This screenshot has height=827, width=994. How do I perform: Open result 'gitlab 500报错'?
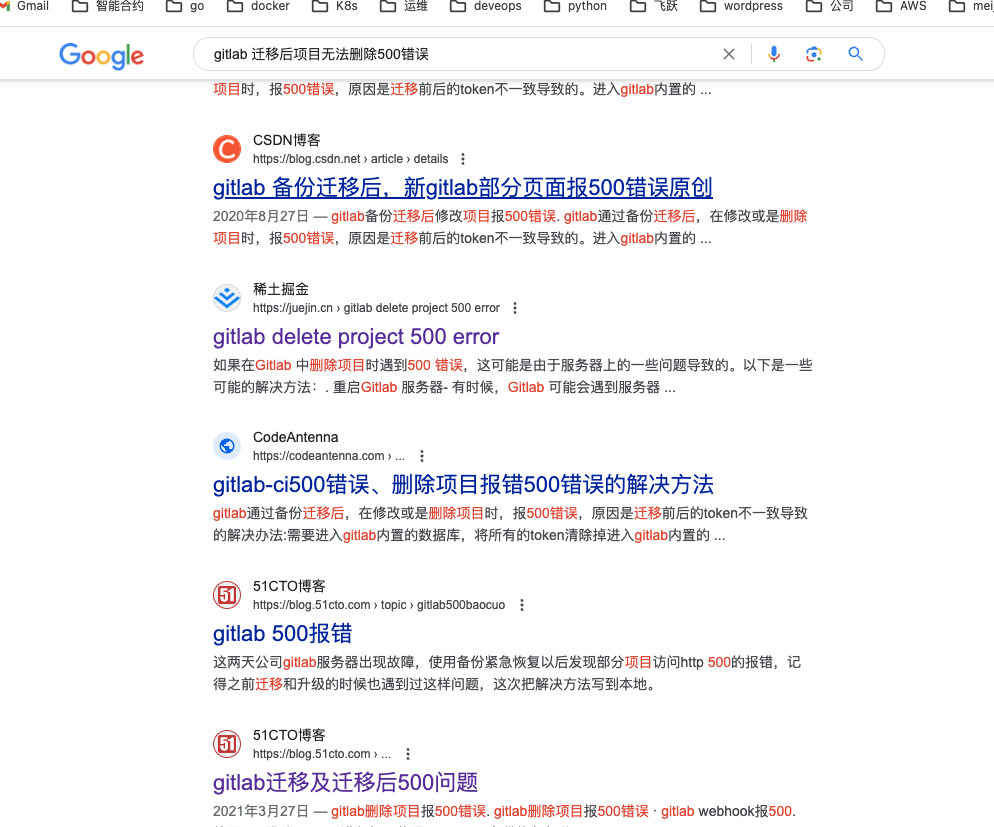point(283,634)
